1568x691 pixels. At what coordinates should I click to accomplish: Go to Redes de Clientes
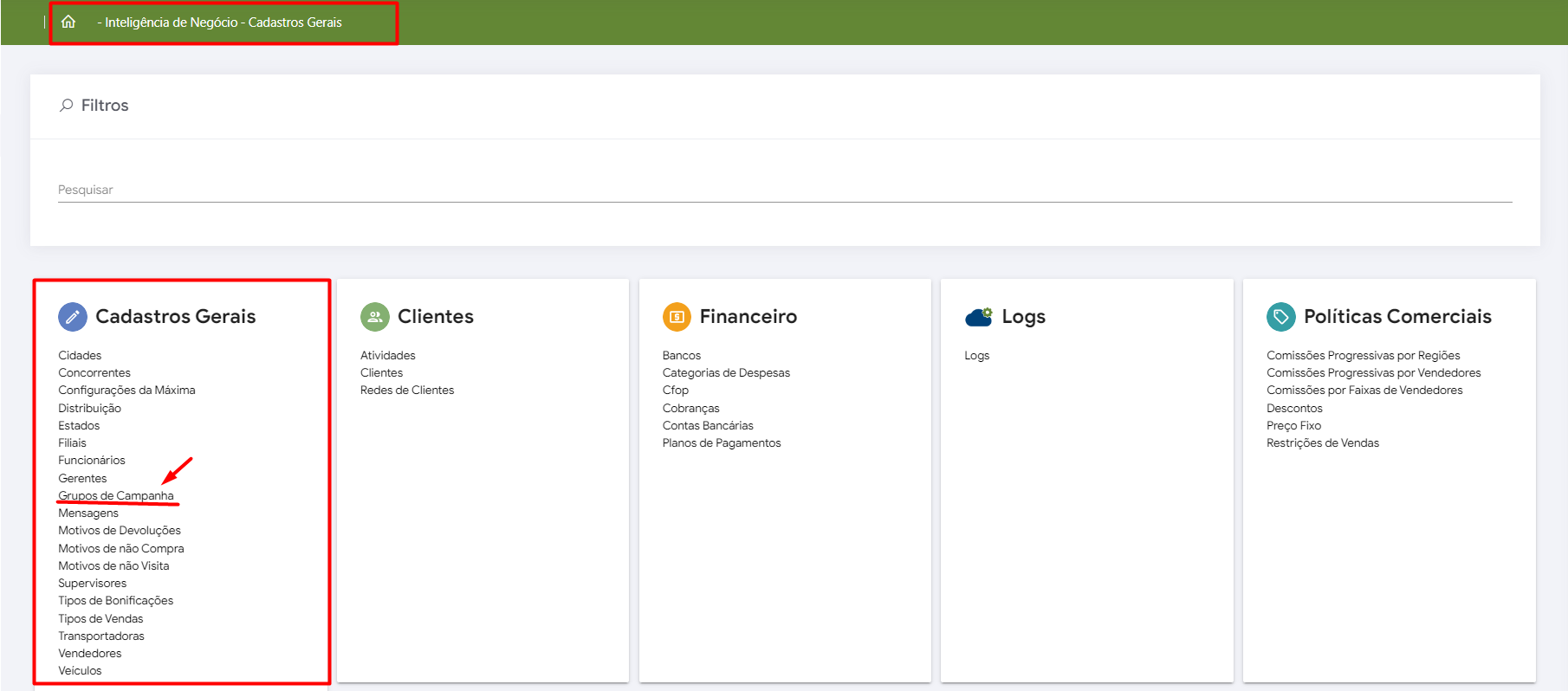(x=407, y=390)
